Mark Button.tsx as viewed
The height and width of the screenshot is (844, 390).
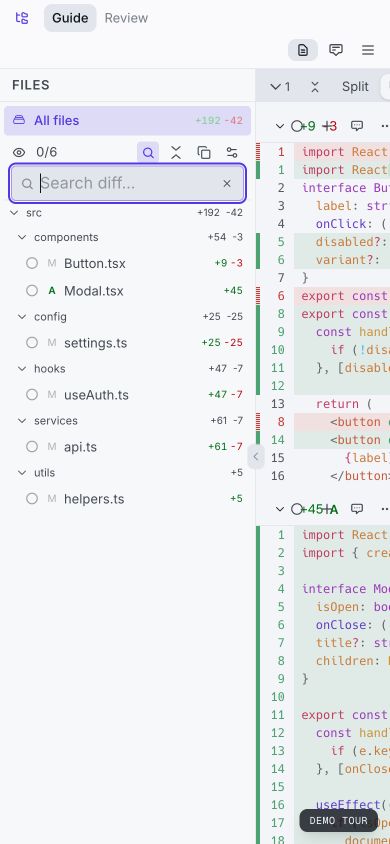[32, 263]
